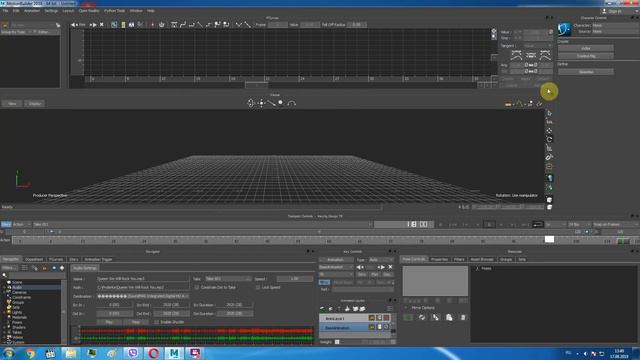
Task: Toggle the Enable Shuttle checkbox
Action: click(156, 322)
